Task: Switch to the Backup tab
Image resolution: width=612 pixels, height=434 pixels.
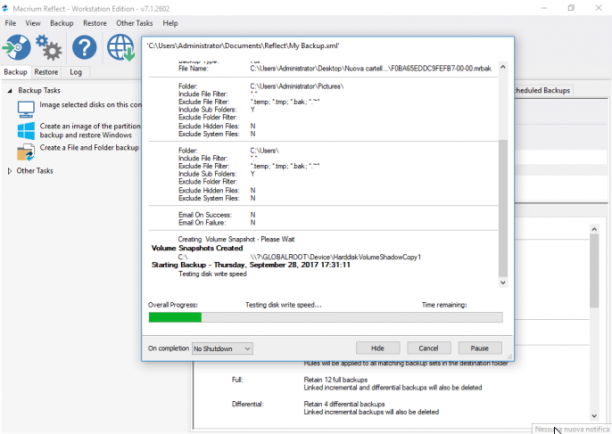Action: coord(16,72)
